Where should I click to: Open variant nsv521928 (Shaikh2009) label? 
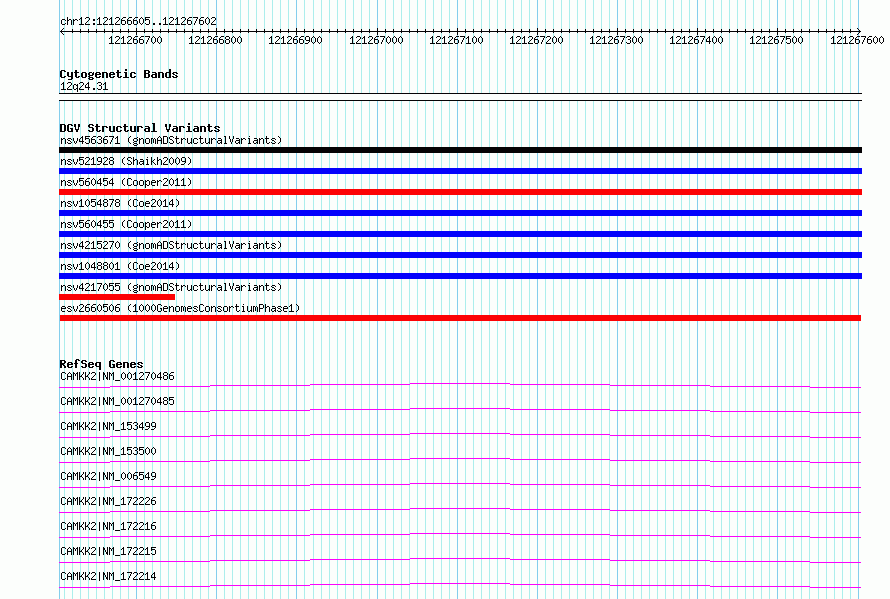tap(126, 161)
